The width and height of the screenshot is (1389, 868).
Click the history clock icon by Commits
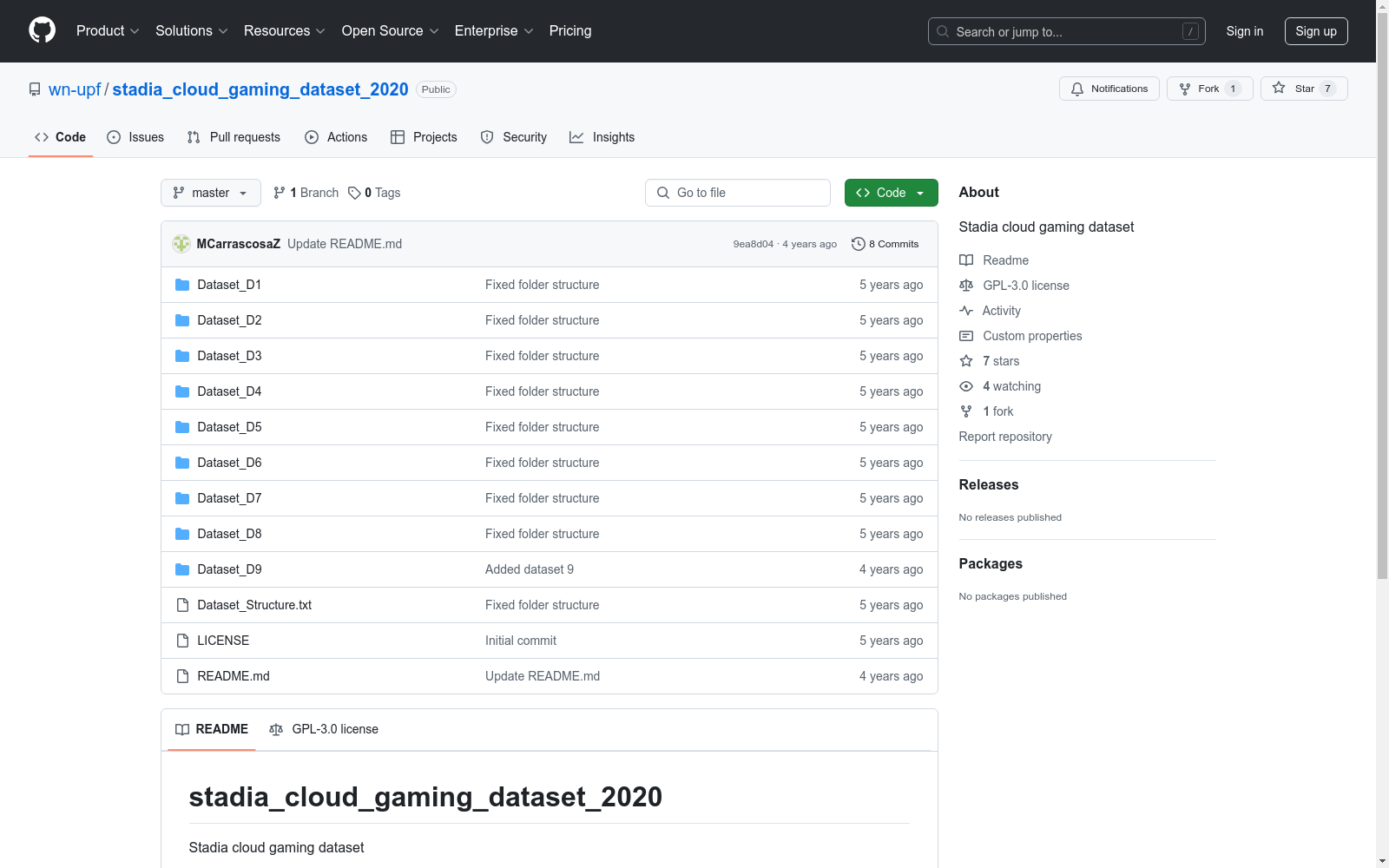pos(859,244)
